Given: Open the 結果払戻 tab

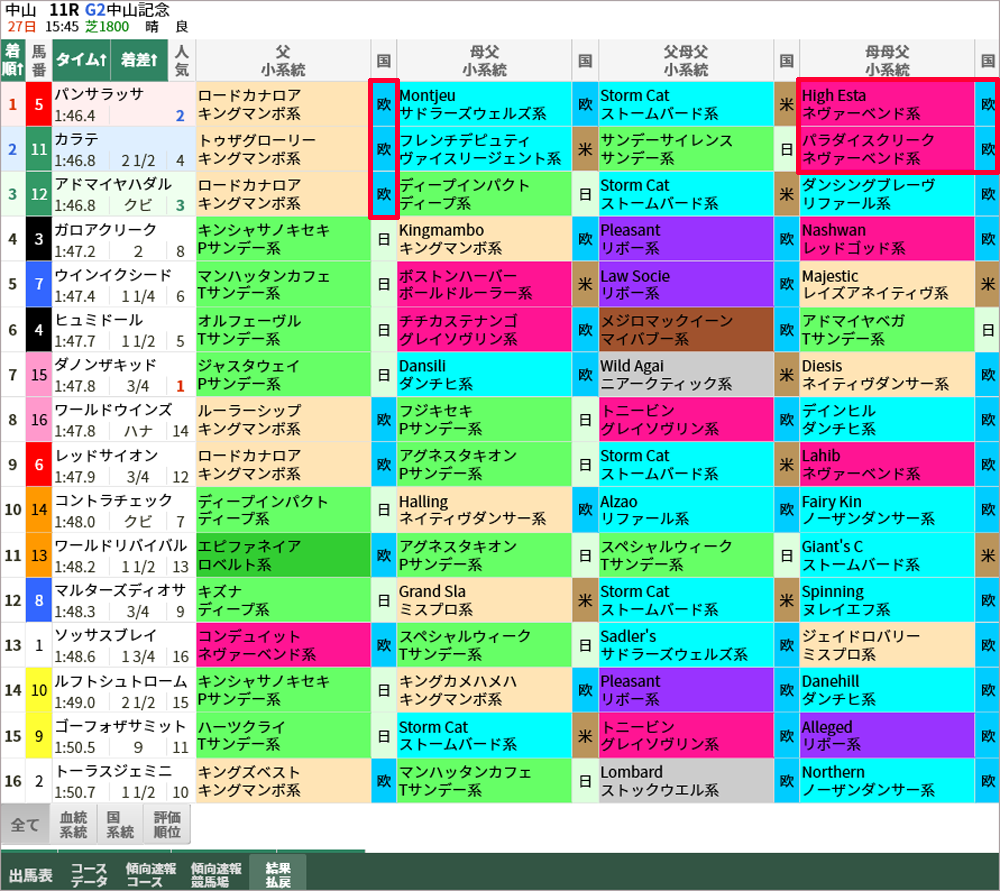Looking at the screenshot, I should pyautogui.click(x=278, y=874).
